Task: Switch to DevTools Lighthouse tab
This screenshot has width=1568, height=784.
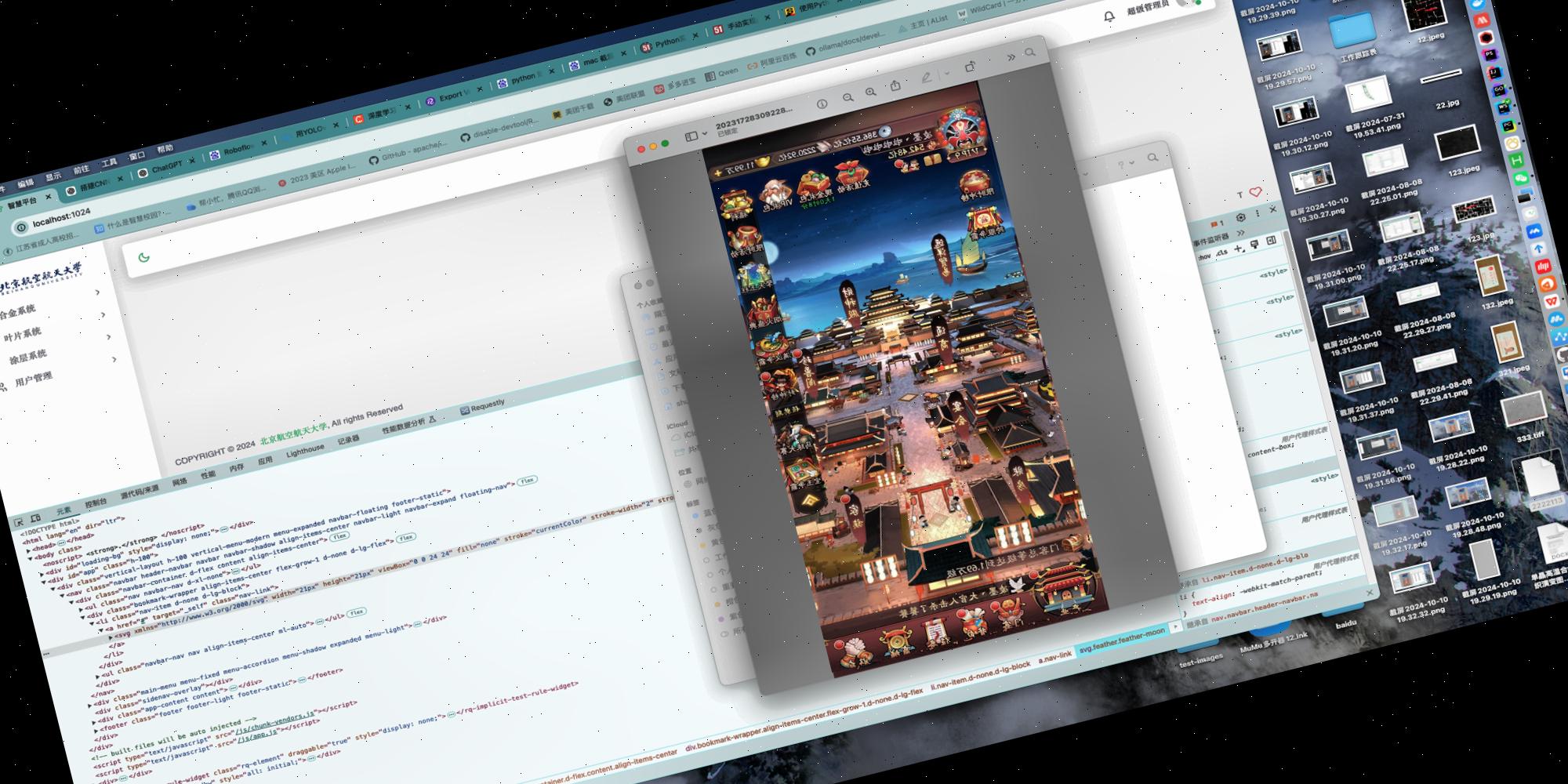Action: 305,451
